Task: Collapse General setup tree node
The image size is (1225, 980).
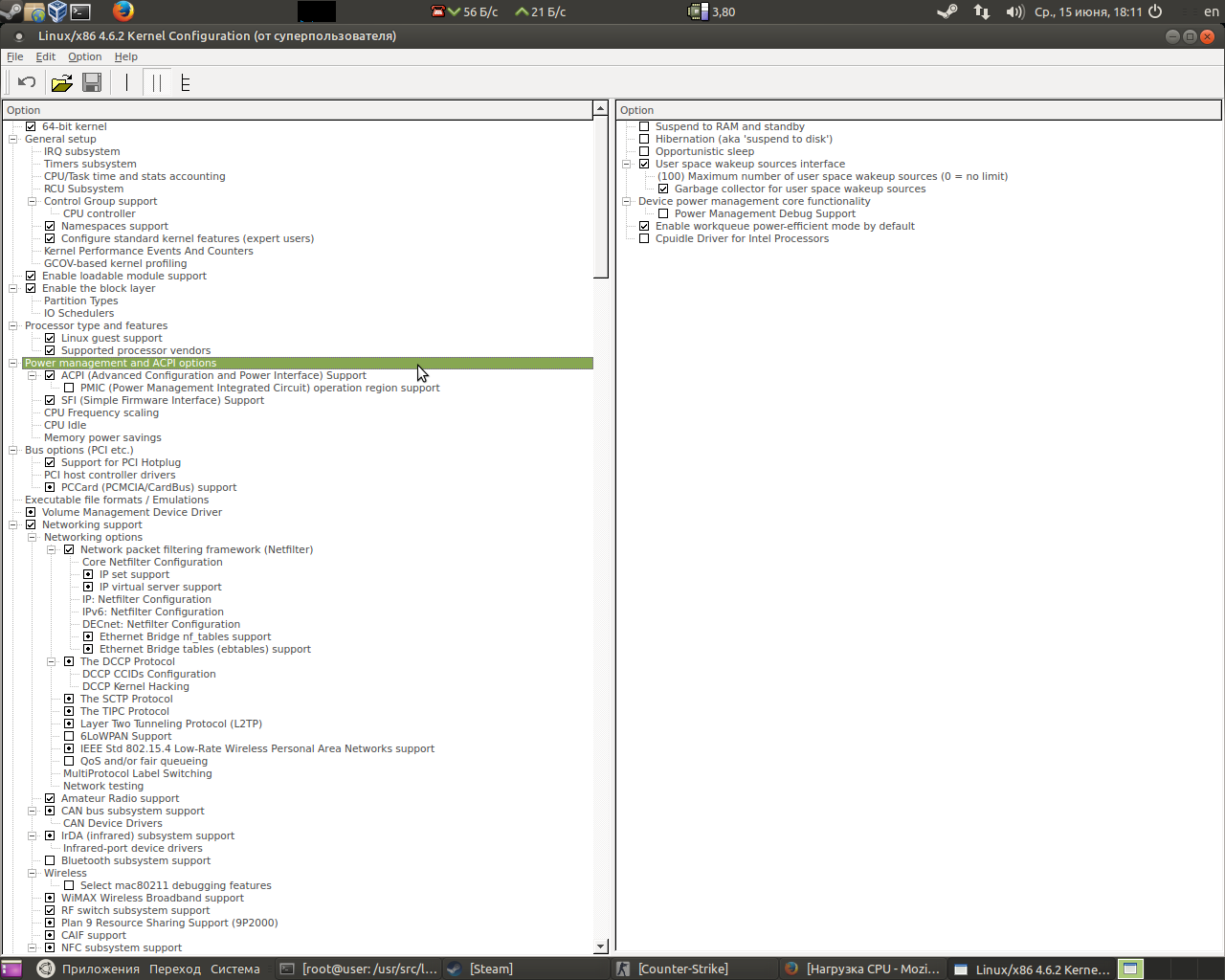Action: (13, 139)
